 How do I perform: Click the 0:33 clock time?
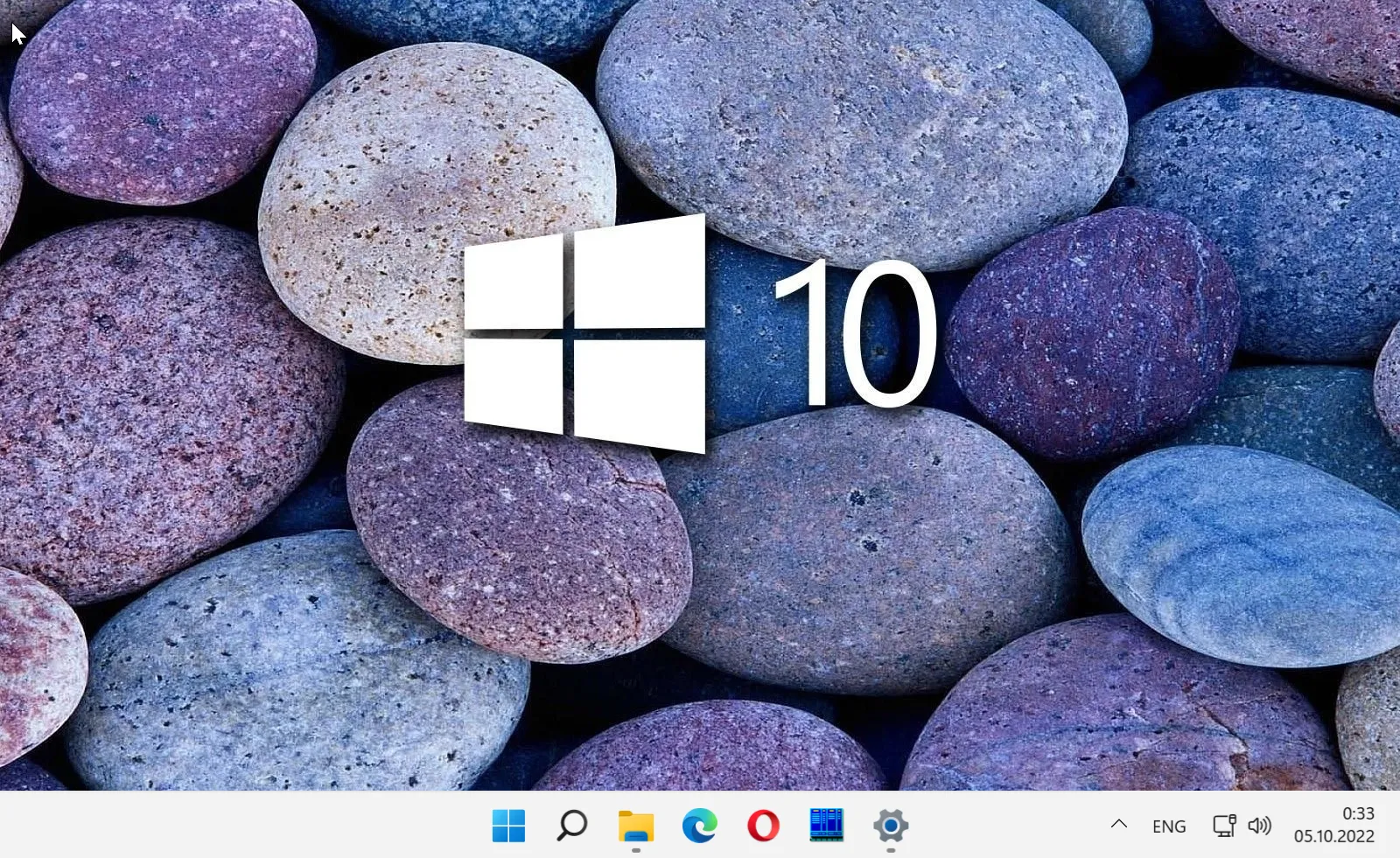[x=1358, y=813]
